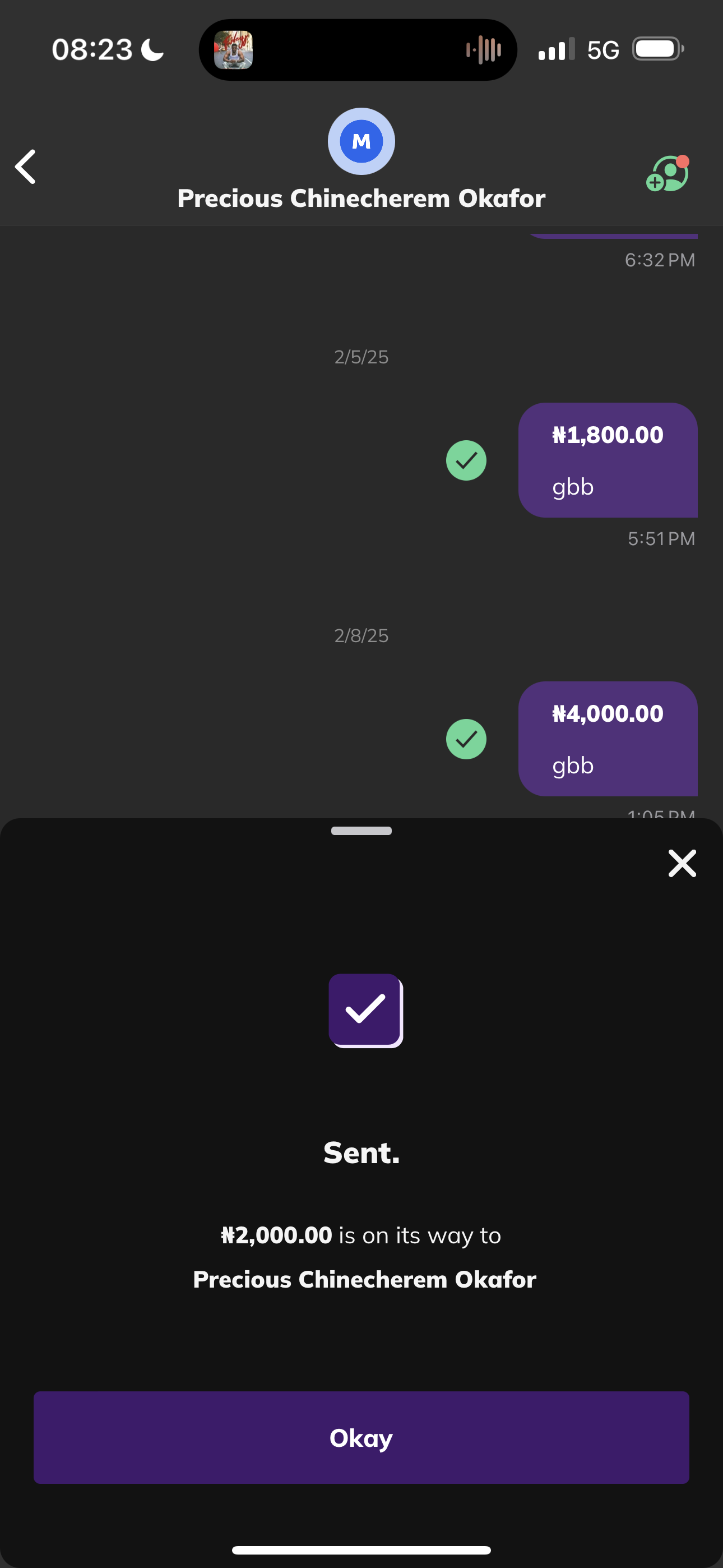Tap Precious Chinecherem Okafor header name
This screenshot has width=723, height=1568.
tap(361, 199)
